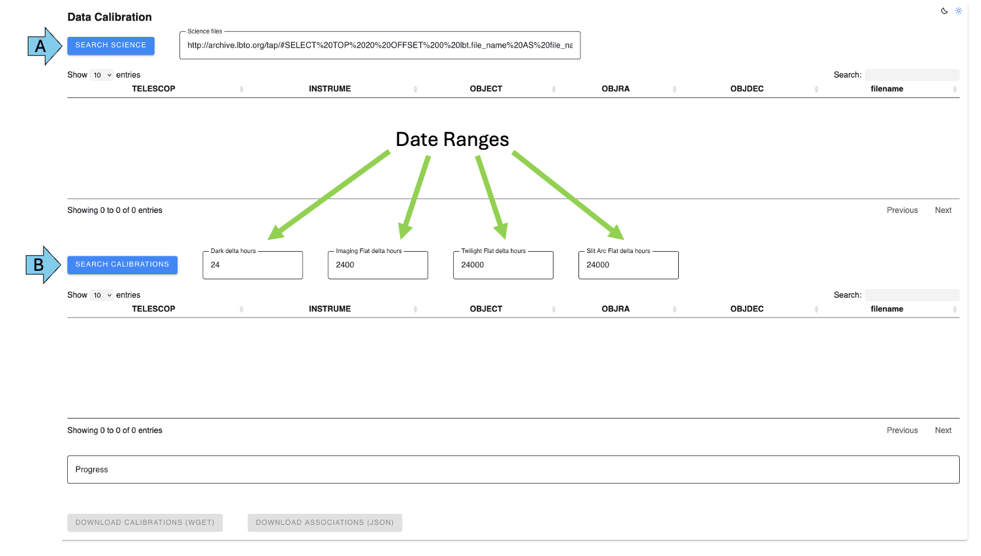Click the science table Search box

[x=911, y=75]
